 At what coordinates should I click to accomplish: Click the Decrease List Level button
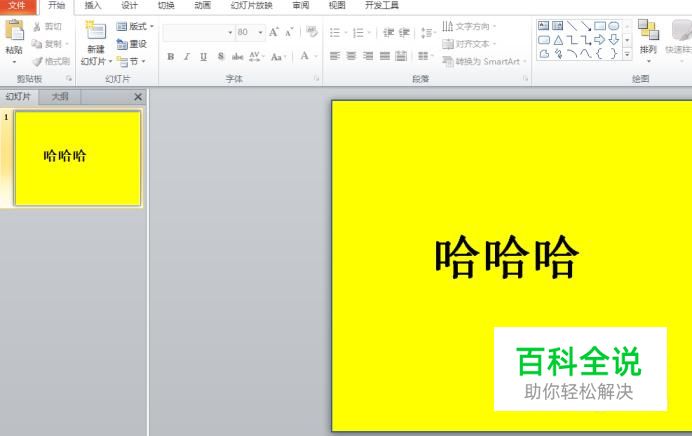pyautogui.click(x=388, y=32)
